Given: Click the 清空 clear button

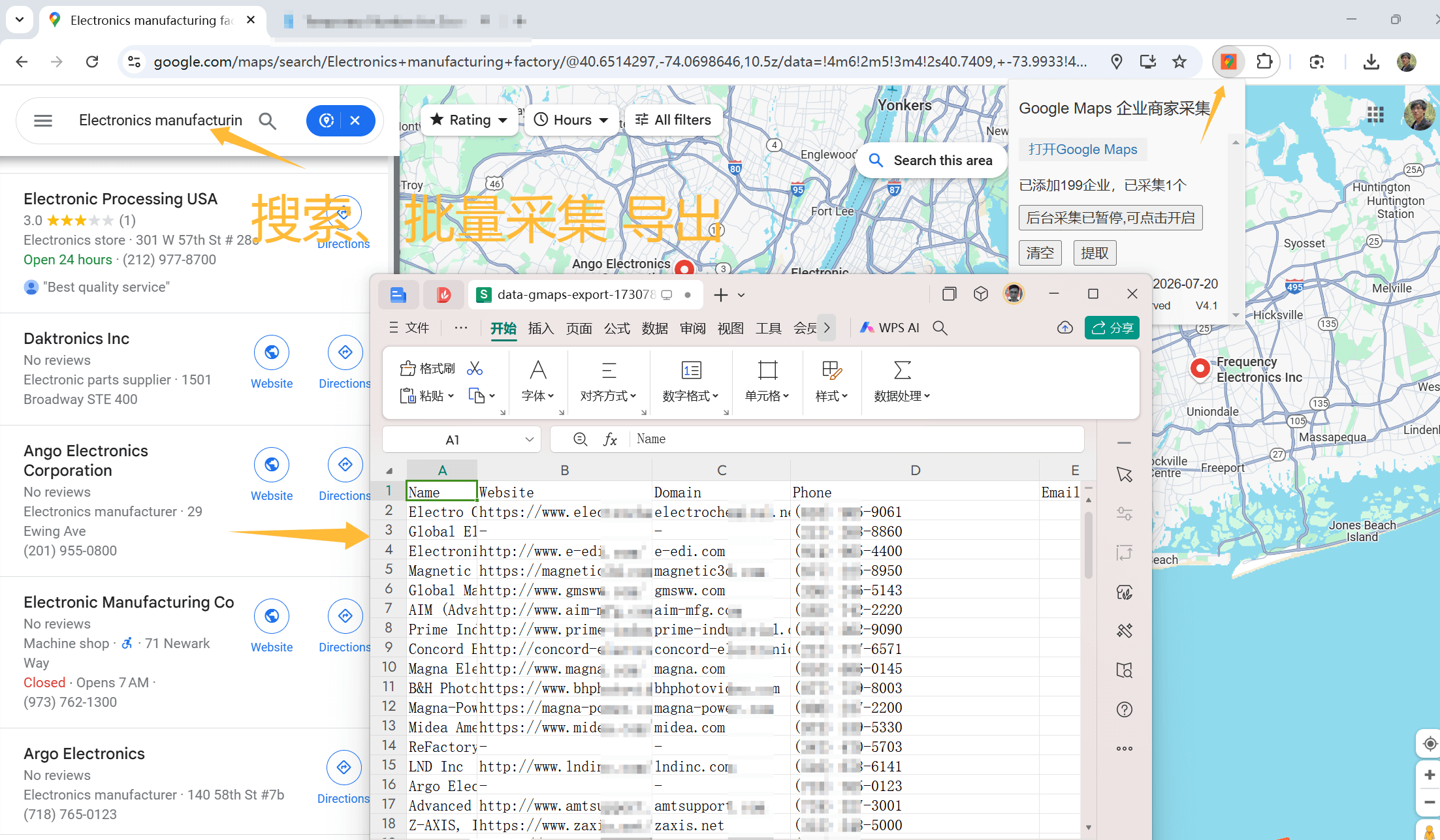Looking at the screenshot, I should click(1040, 253).
